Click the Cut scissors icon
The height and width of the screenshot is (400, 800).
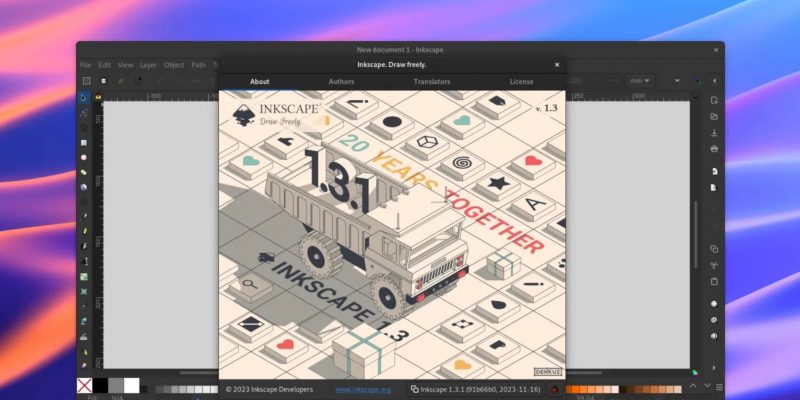click(714, 265)
